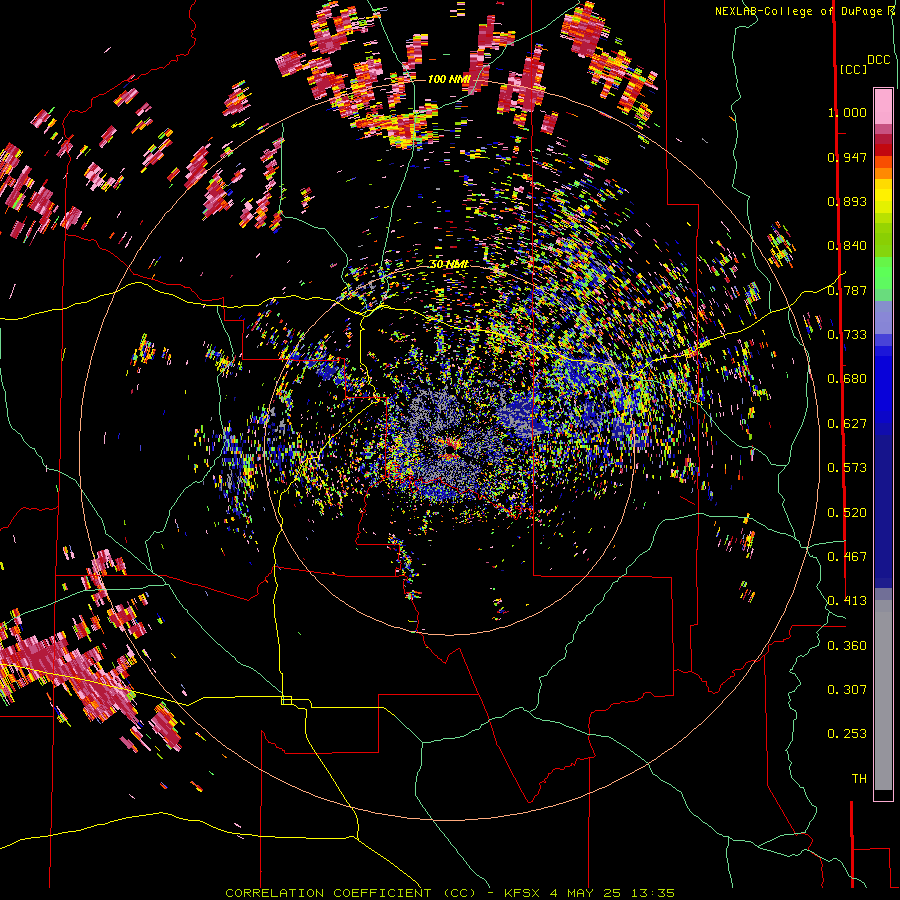Click the 0.733 value on color scale

click(847, 335)
